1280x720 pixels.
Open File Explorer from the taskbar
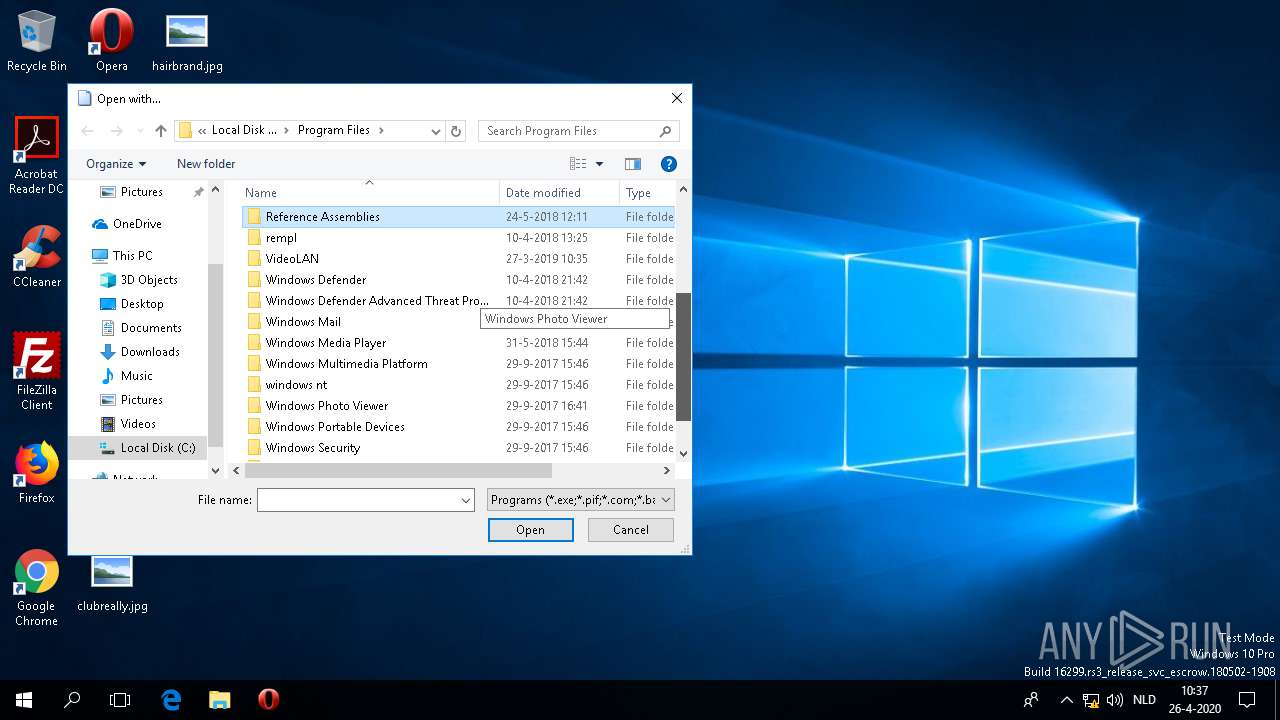(219, 700)
